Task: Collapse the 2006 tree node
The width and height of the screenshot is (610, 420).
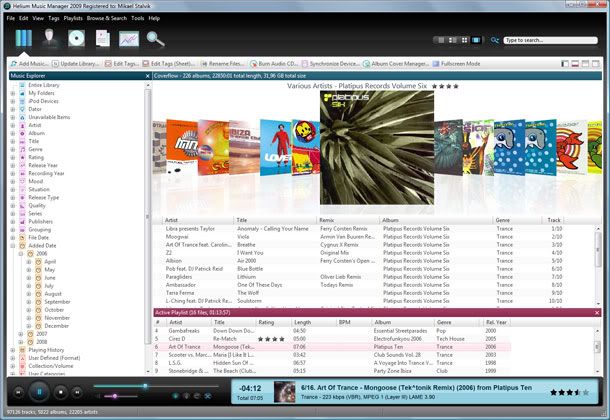Action: pyautogui.click(x=21, y=254)
